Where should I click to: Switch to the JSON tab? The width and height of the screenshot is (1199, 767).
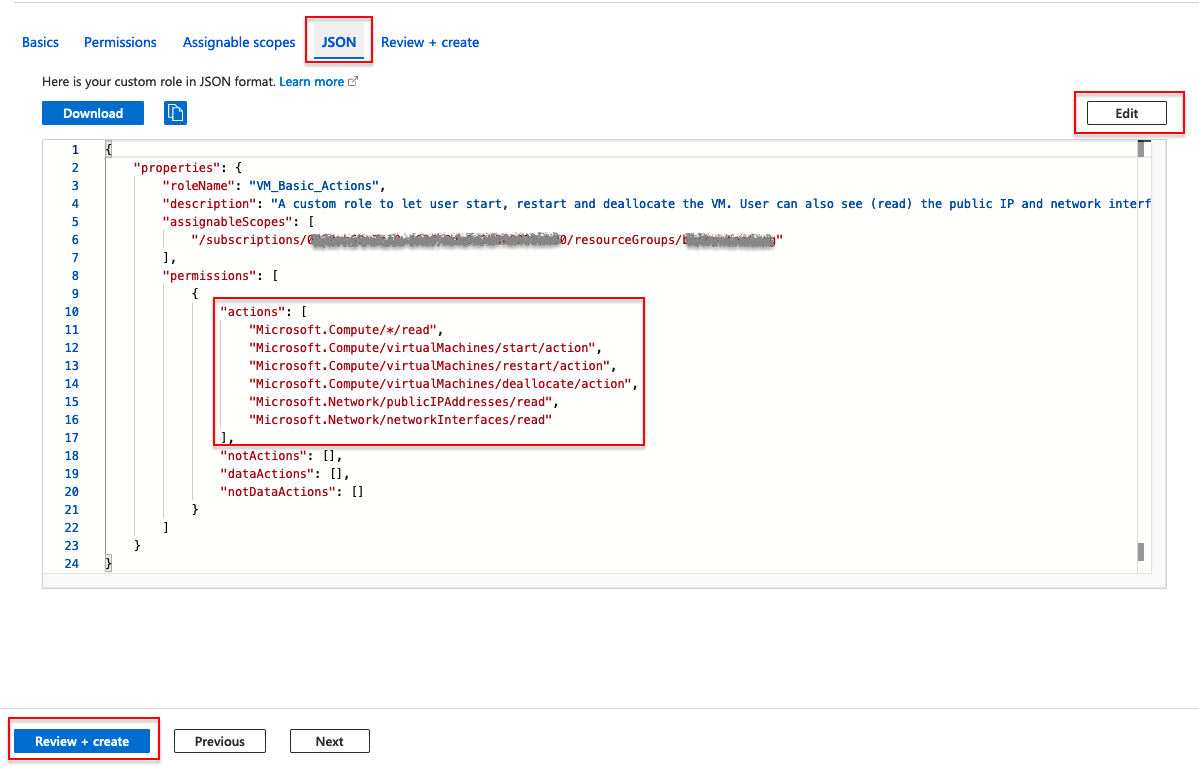pyautogui.click(x=338, y=42)
